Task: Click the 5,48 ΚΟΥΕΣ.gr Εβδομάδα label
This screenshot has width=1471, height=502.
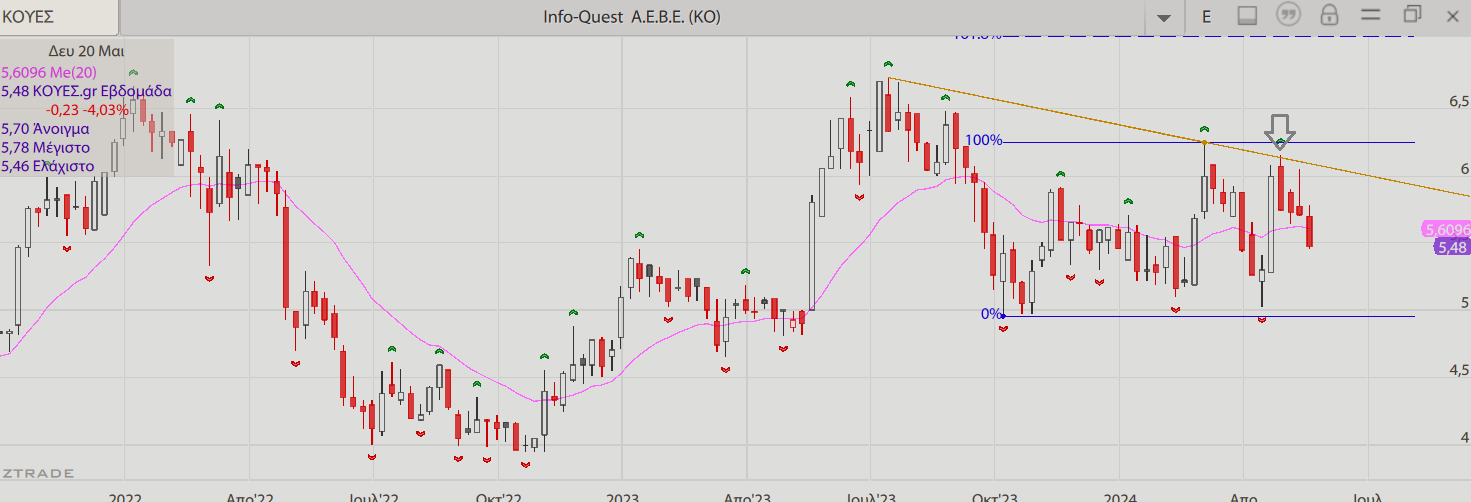Action: coord(87,91)
